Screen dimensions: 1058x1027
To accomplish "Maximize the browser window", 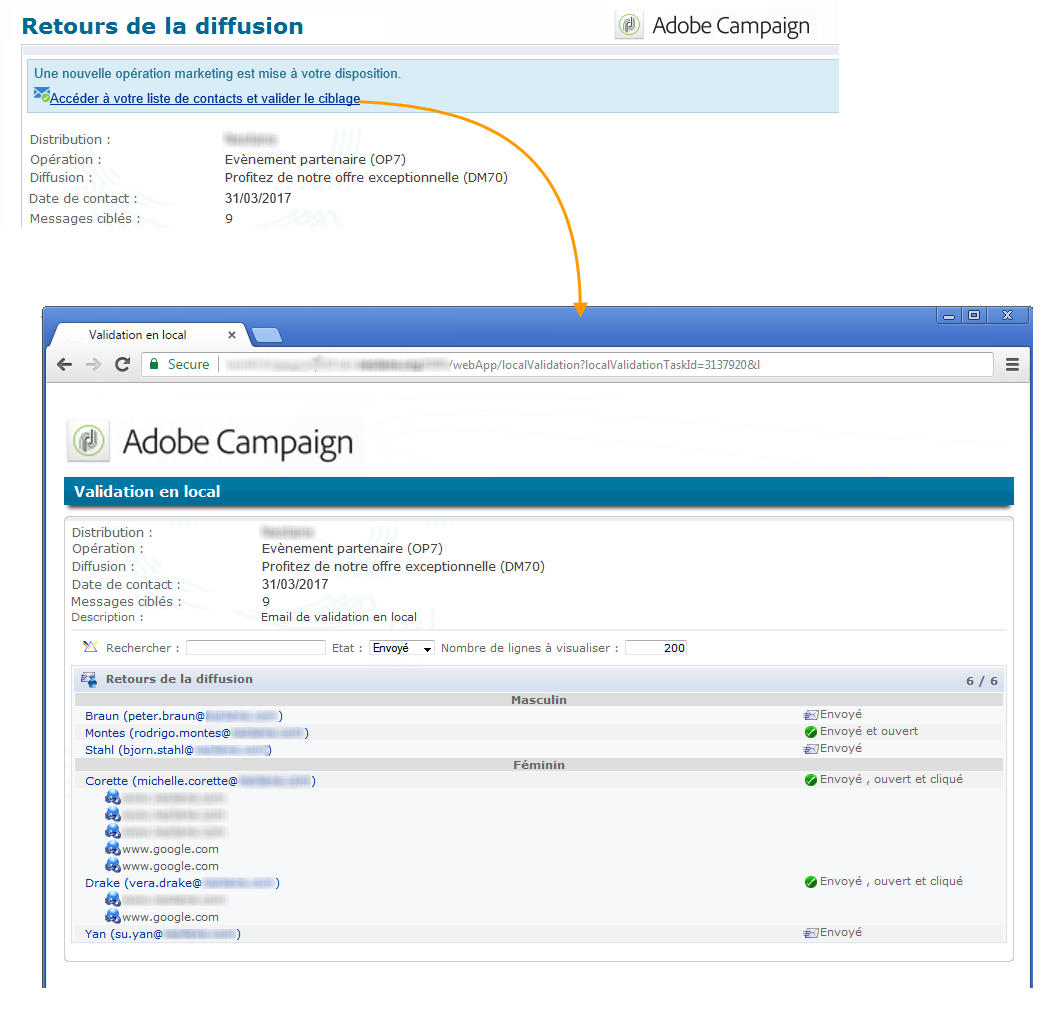I will tap(974, 316).
